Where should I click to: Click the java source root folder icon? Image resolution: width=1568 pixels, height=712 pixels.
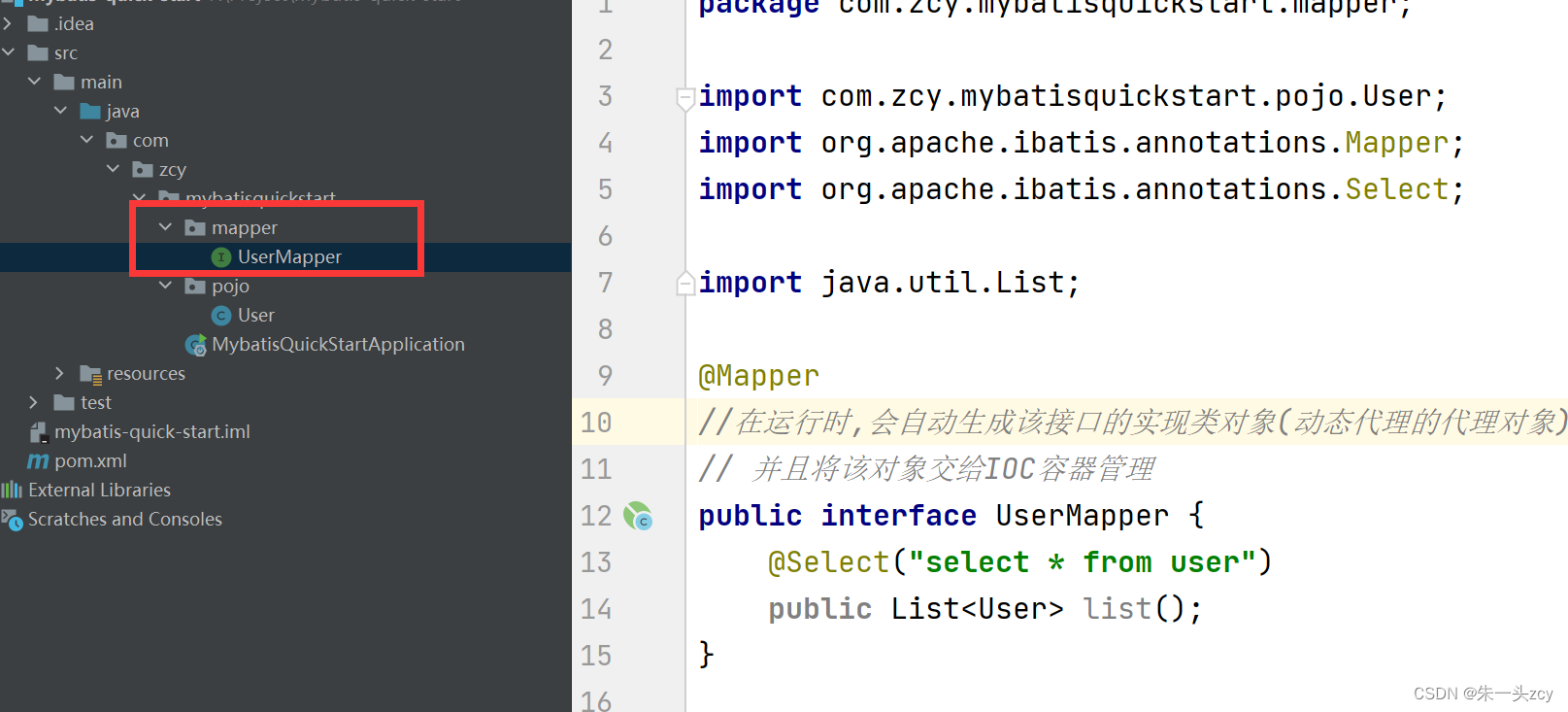tap(90, 111)
